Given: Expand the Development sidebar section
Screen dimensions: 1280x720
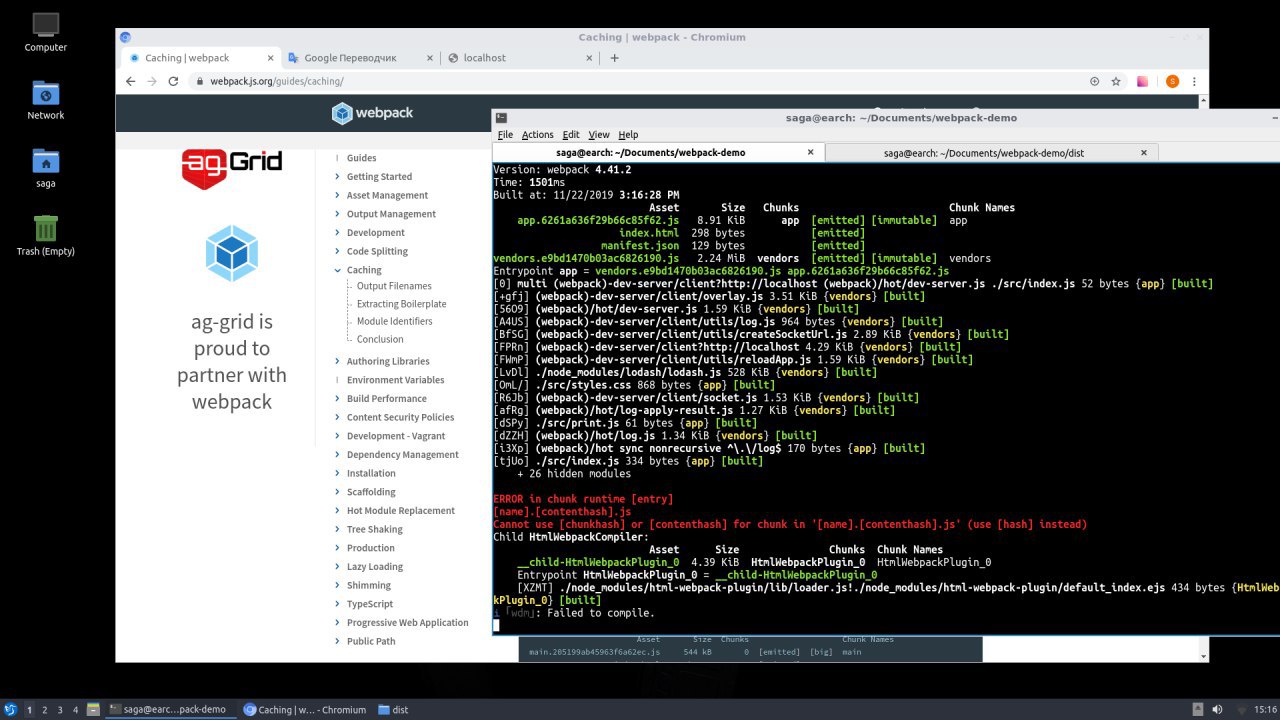Looking at the screenshot, I should [338, 233].
